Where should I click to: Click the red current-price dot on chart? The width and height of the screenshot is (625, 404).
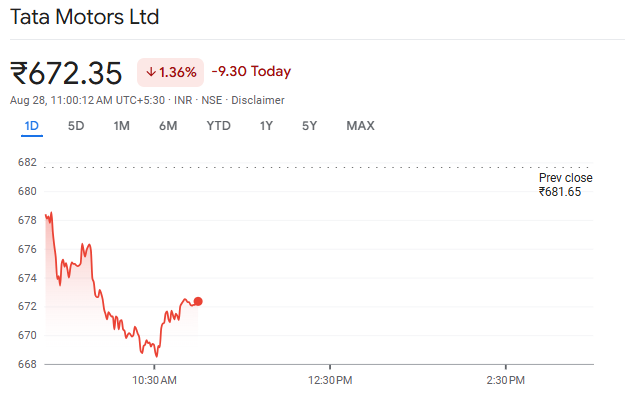(198, 301)
